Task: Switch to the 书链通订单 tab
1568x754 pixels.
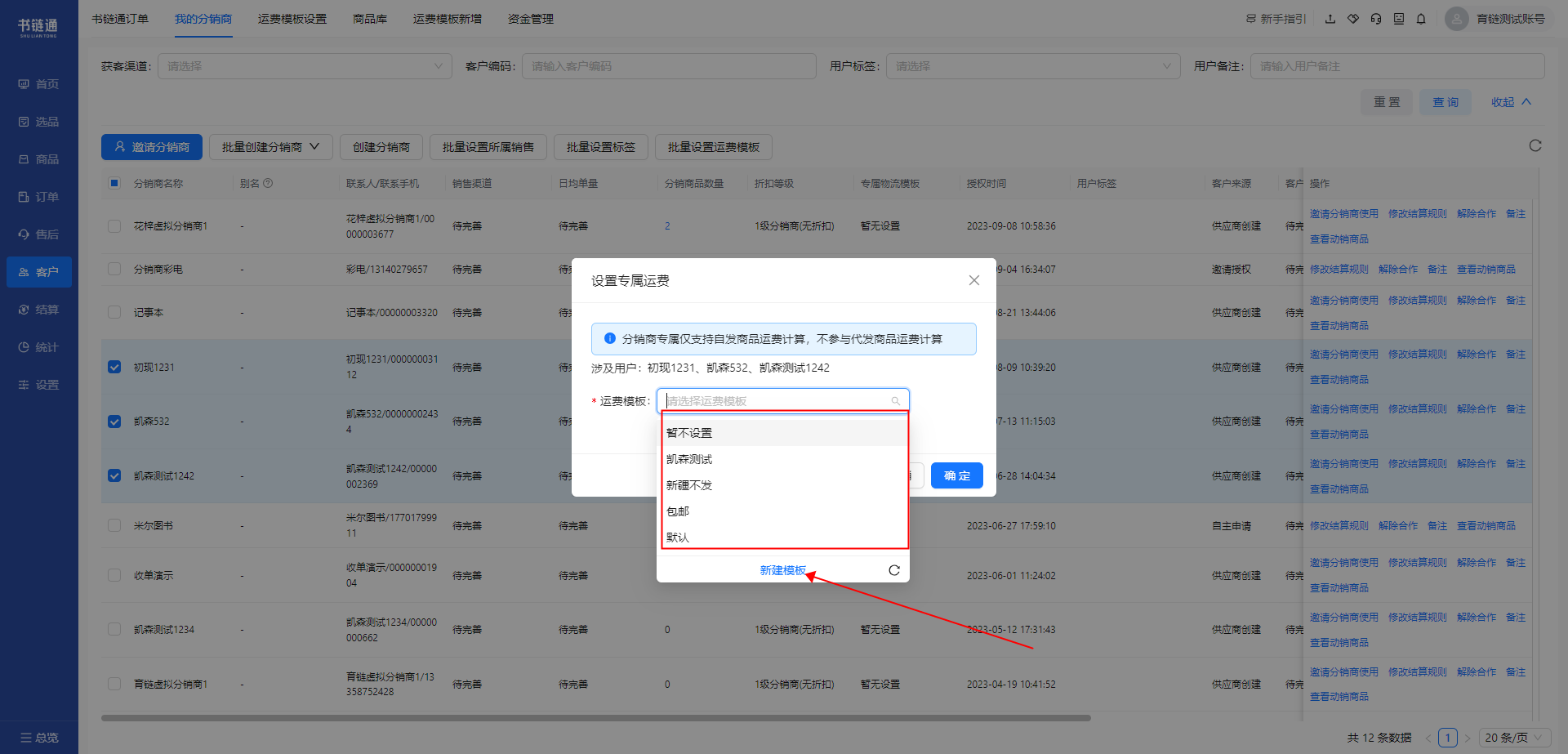Action: click(x=120, y=19)
